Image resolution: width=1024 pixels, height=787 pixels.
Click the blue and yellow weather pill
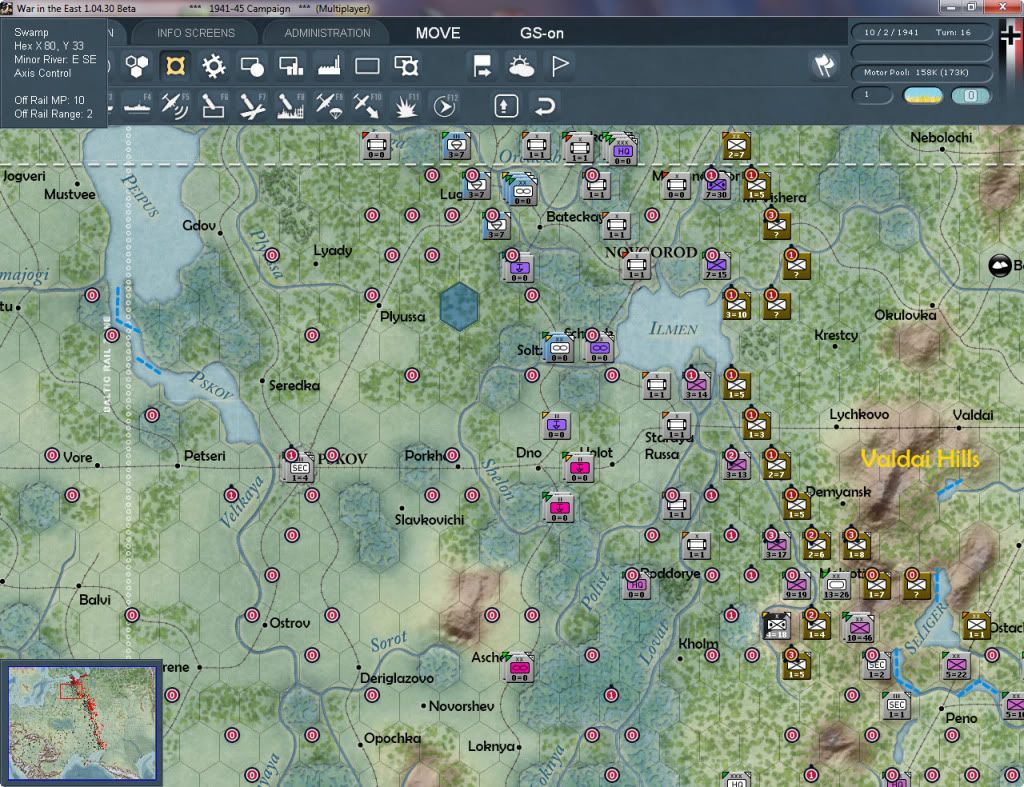coord(922,95)
